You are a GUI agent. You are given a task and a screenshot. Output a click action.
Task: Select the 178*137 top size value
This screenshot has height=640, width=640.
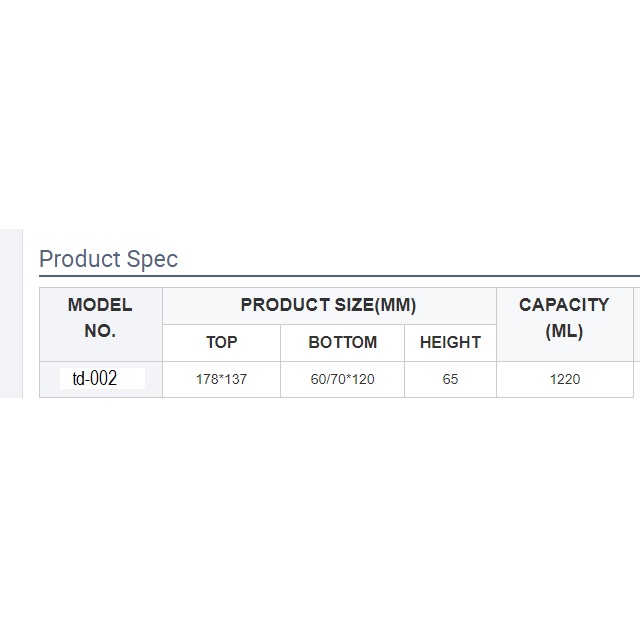coord(221,379)
